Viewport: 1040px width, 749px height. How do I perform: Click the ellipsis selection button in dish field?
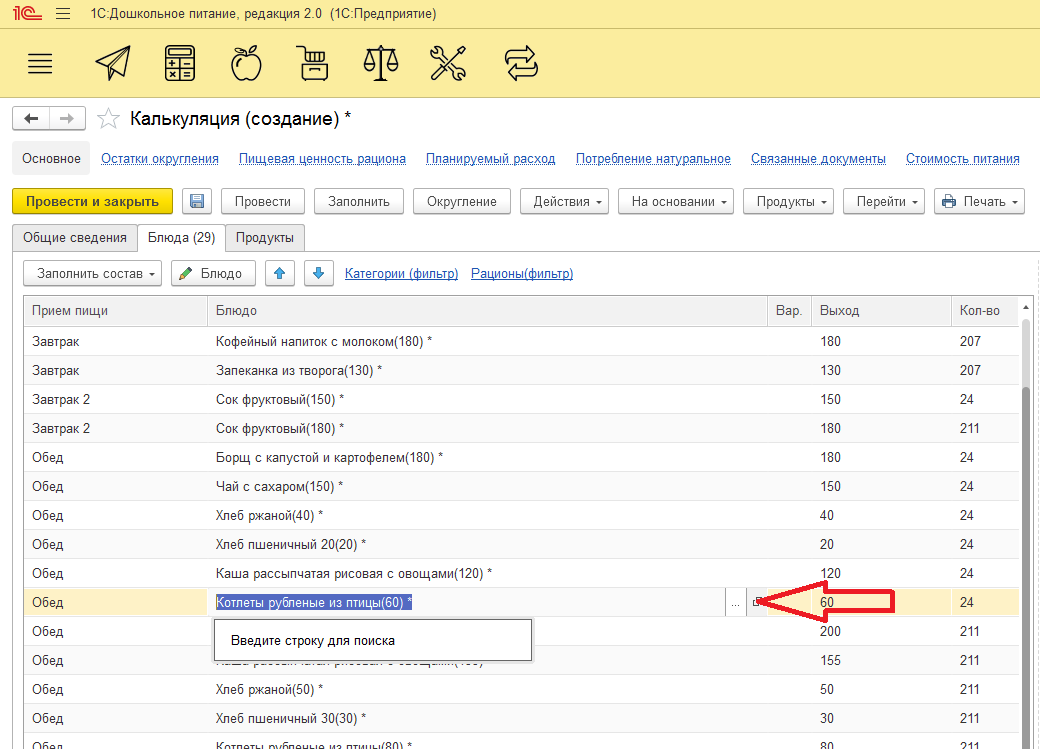(x=735, y=602)
